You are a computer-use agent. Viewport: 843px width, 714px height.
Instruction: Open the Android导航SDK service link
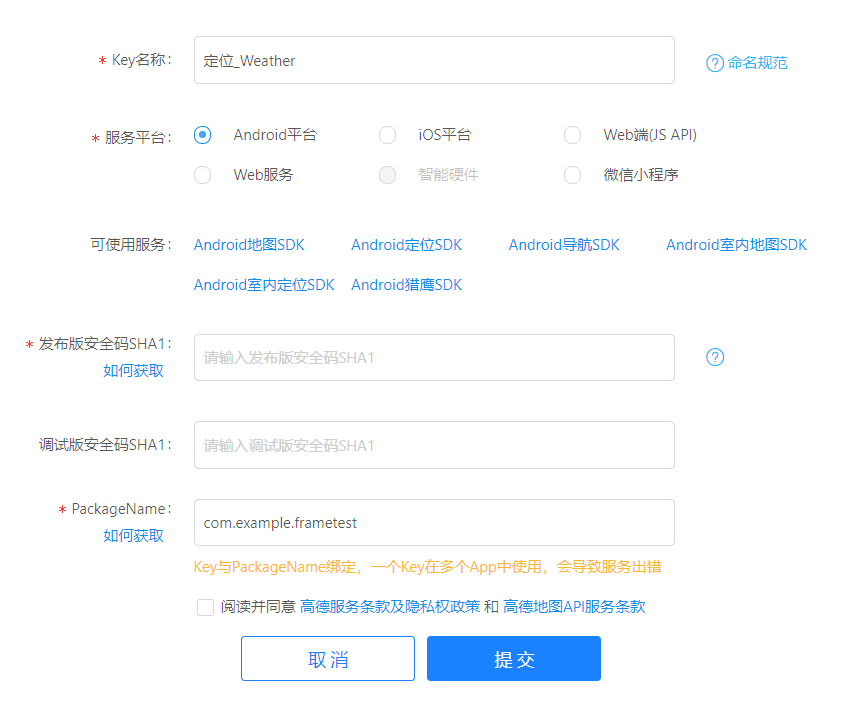coord(563,244)
